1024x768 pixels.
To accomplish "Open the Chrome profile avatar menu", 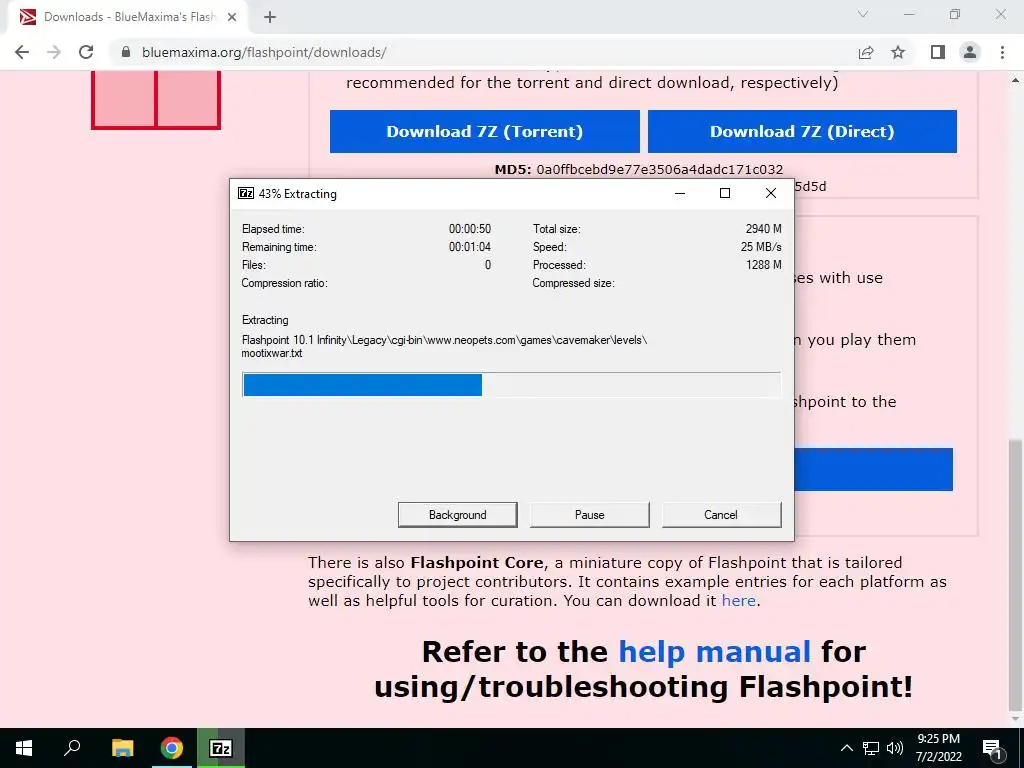I will (x=970, y=52).
